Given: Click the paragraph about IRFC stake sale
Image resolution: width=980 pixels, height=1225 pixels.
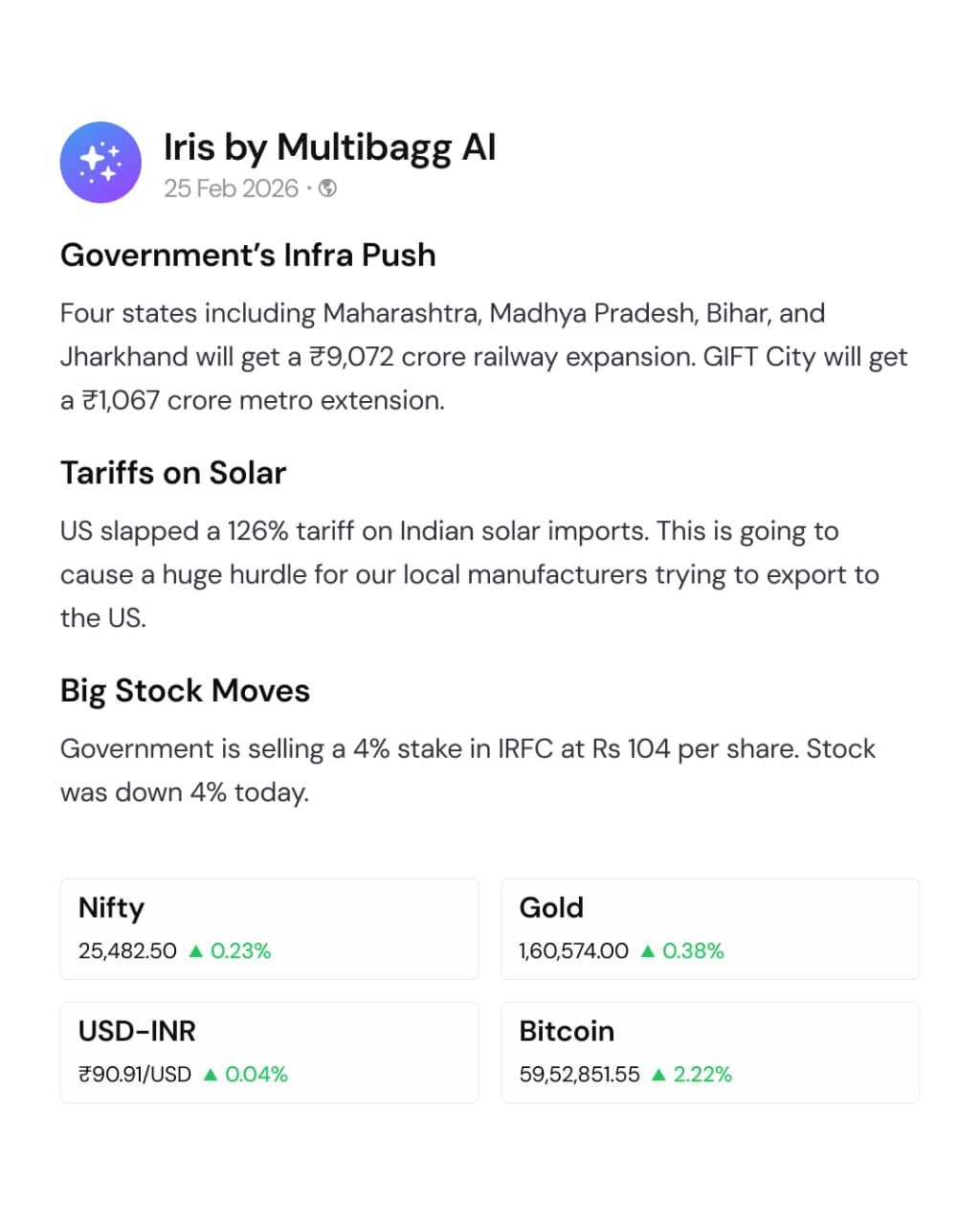Looking at the screenshot, I should click(x=467, y=770).
